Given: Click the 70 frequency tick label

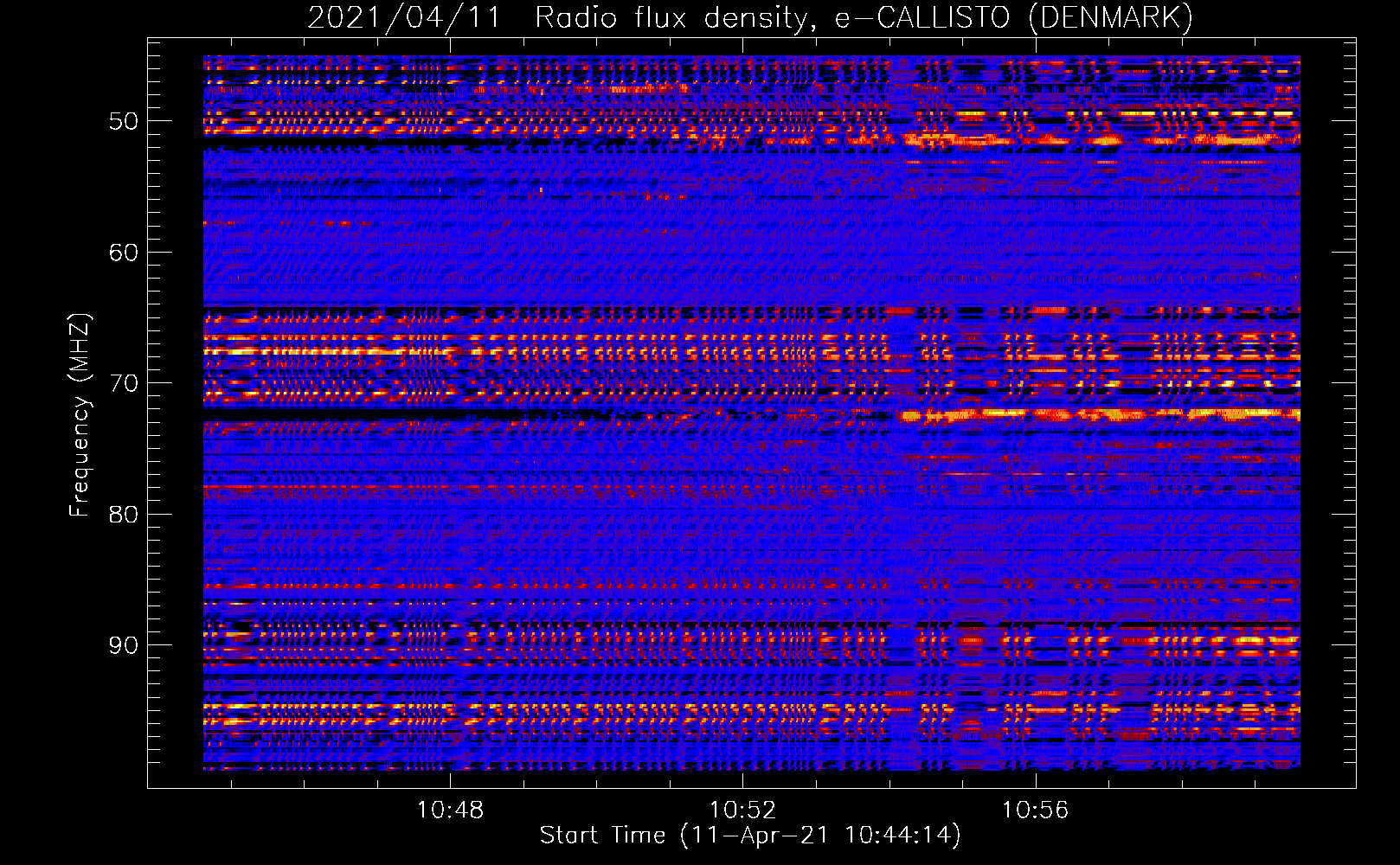Looking at the screenshot, I should 124,383.
